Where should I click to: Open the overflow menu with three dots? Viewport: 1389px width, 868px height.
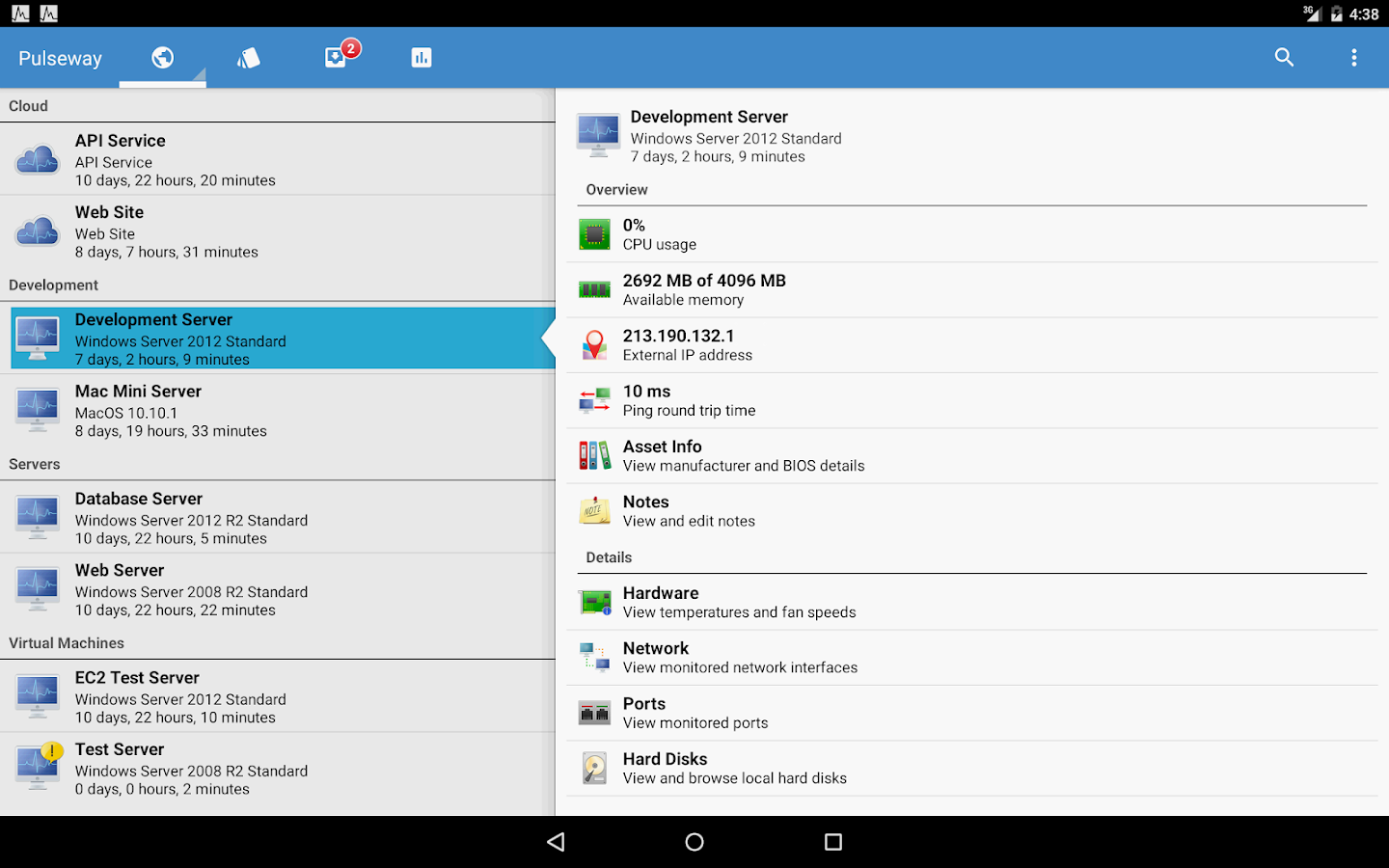(1354, 57)
